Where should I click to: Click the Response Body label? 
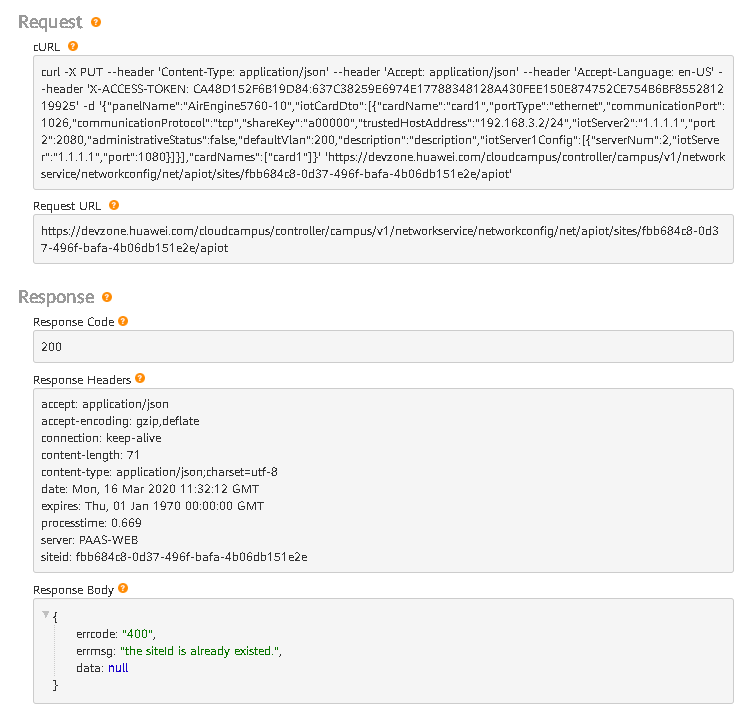[x=73, y=590]
